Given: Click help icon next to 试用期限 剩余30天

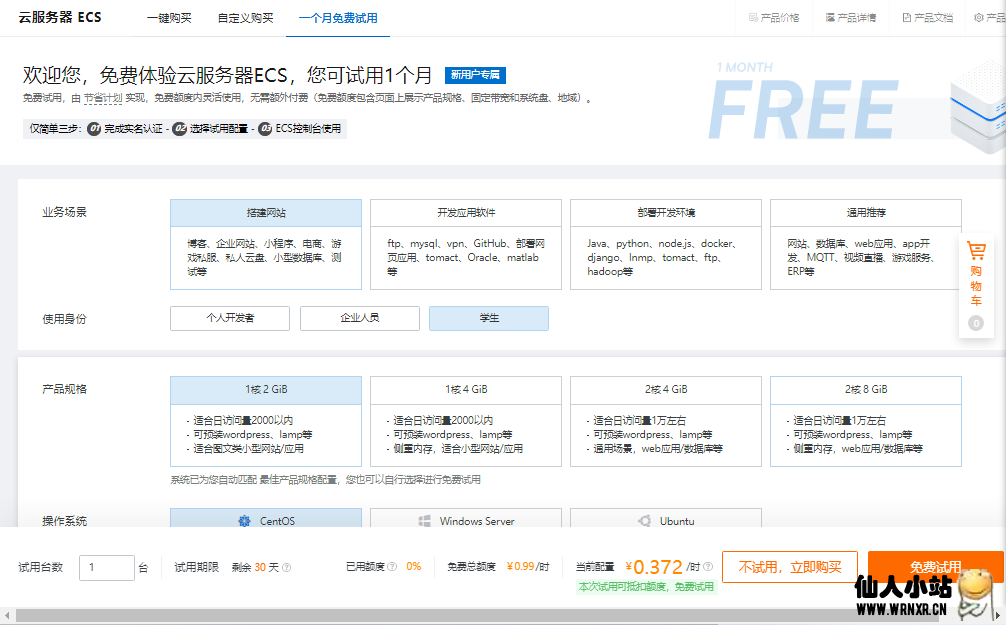Looking at the screenshot, I should [x=287, y=567].
